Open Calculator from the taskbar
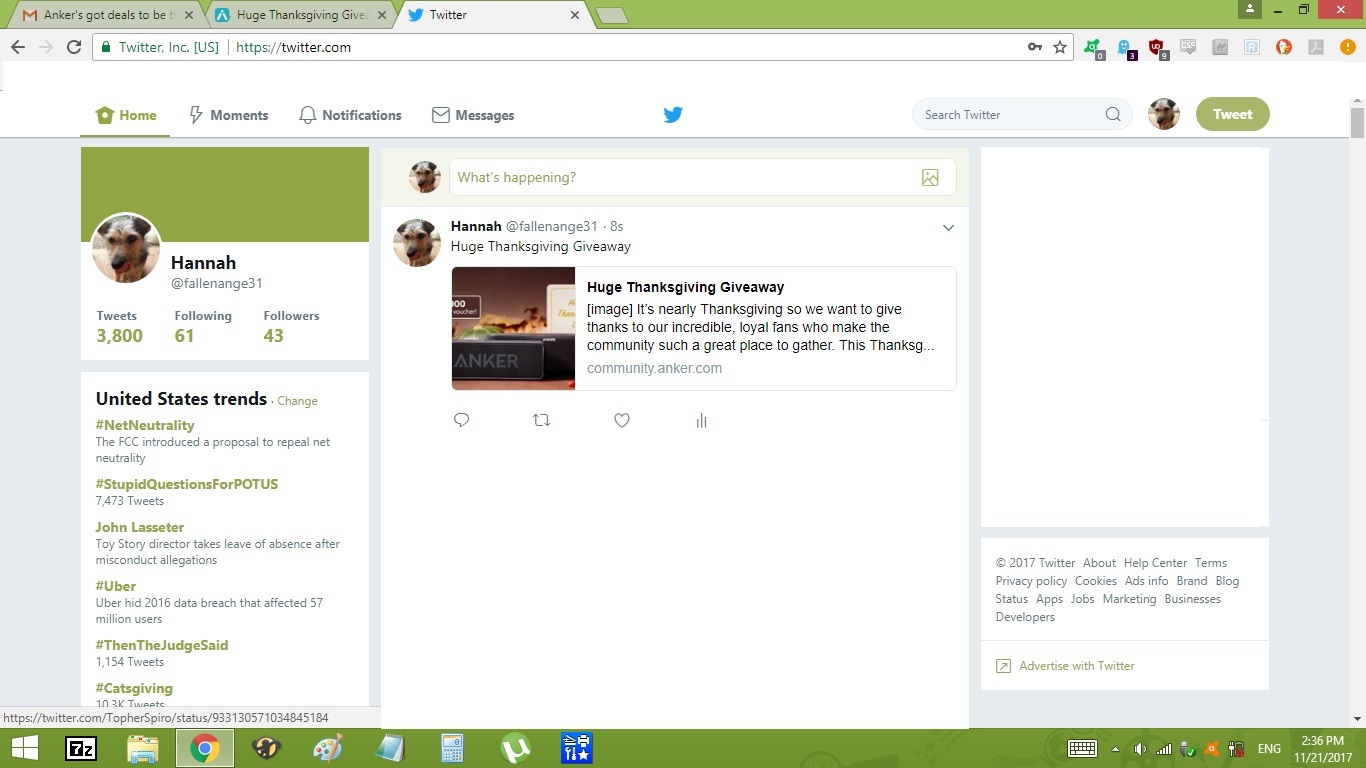Viewport: 1366px width, 768px height. click(x=452, y=748)
